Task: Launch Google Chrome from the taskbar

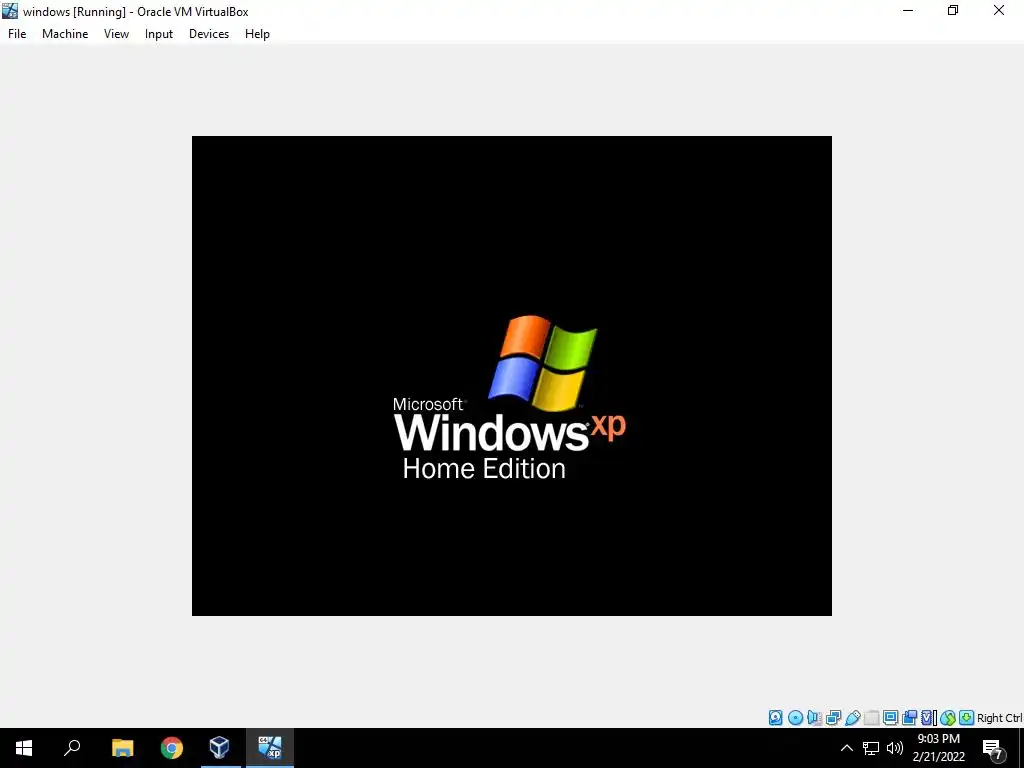Action: [172, 748]
